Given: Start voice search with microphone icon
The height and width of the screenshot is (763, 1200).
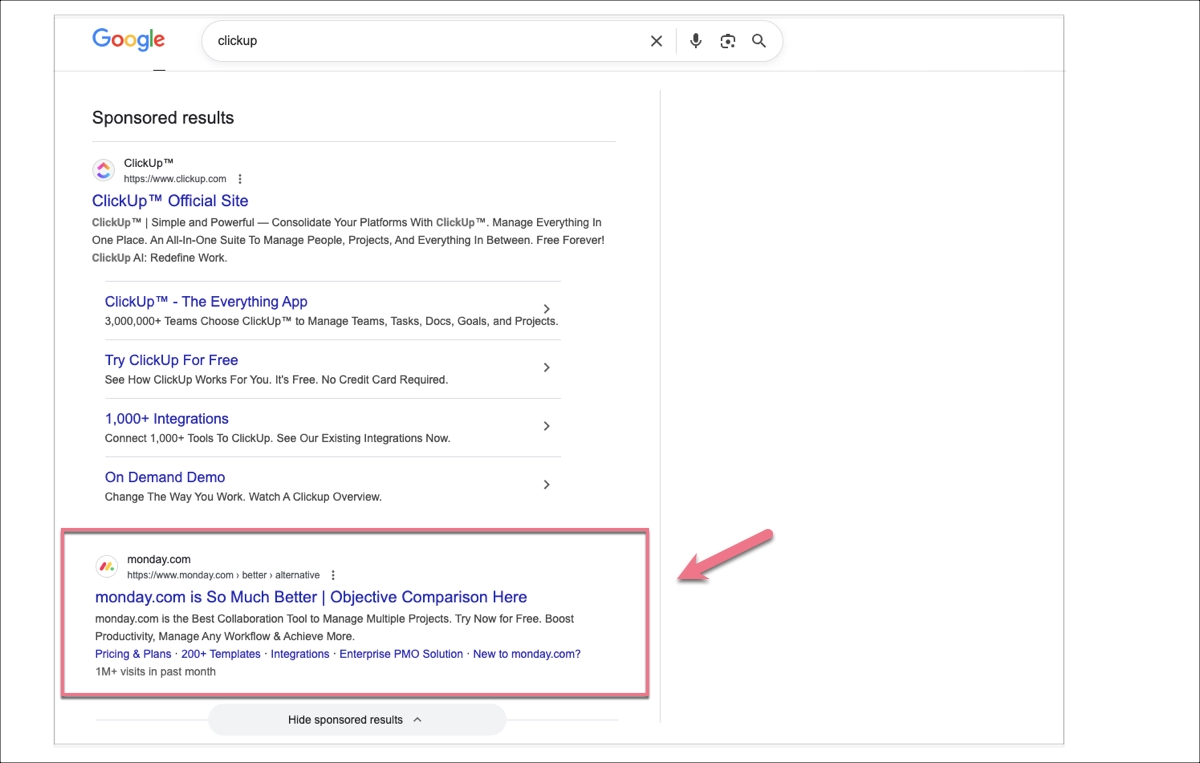Looking at the screenshot, I should click(696, 41).
